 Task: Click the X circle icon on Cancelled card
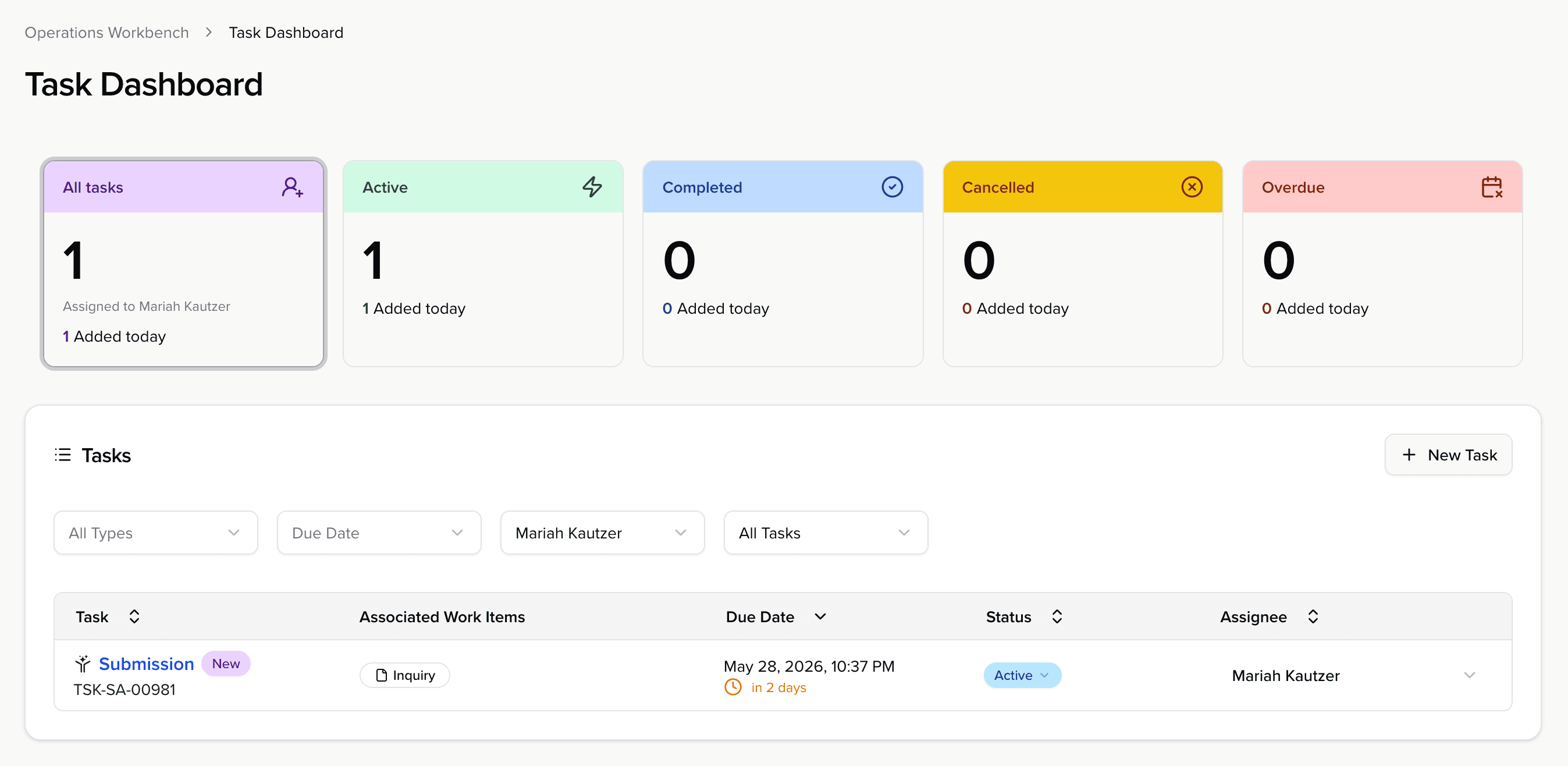pyautogui.click(x=1191, y=187)
